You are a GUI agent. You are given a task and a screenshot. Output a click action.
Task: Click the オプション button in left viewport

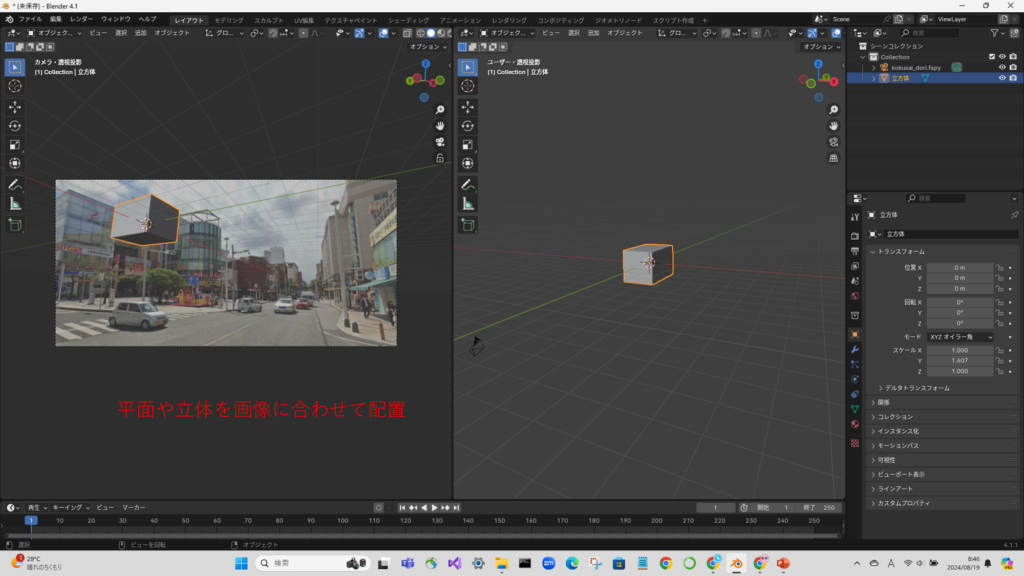427,46
